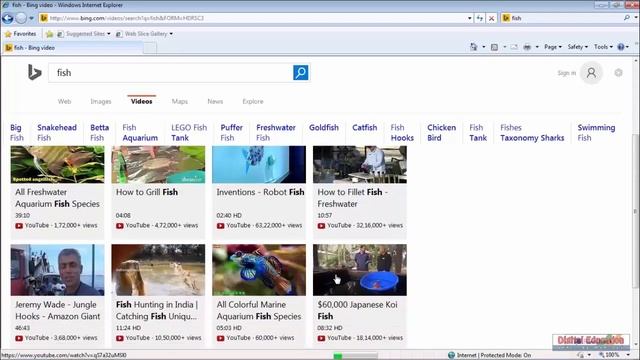Click the browser Forward arrow button
The width and height of the screenshot is (640, 360).
point(21,18)
